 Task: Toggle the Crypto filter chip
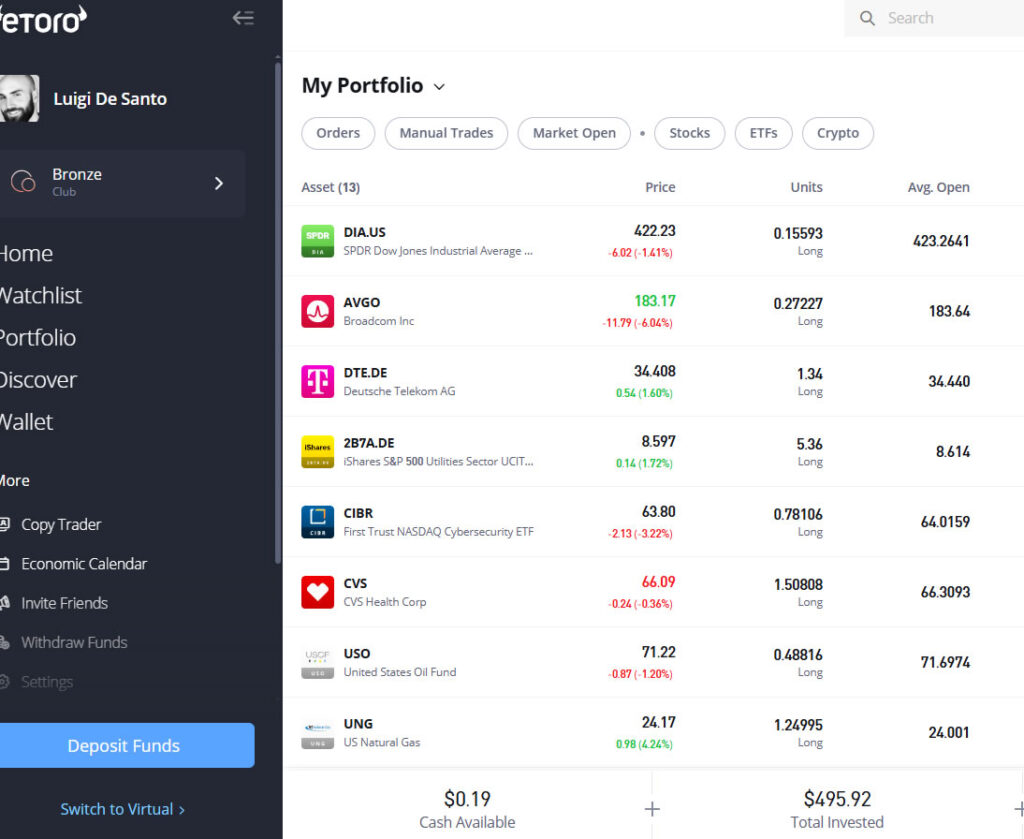point(837,133)
